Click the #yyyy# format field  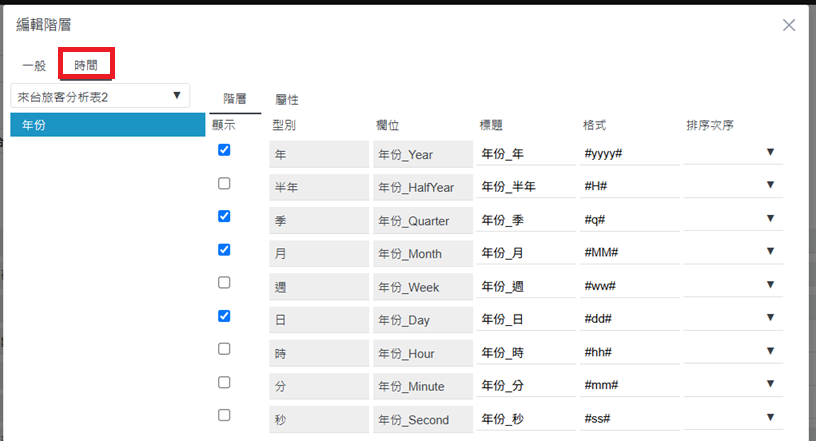tap(630, 154)
